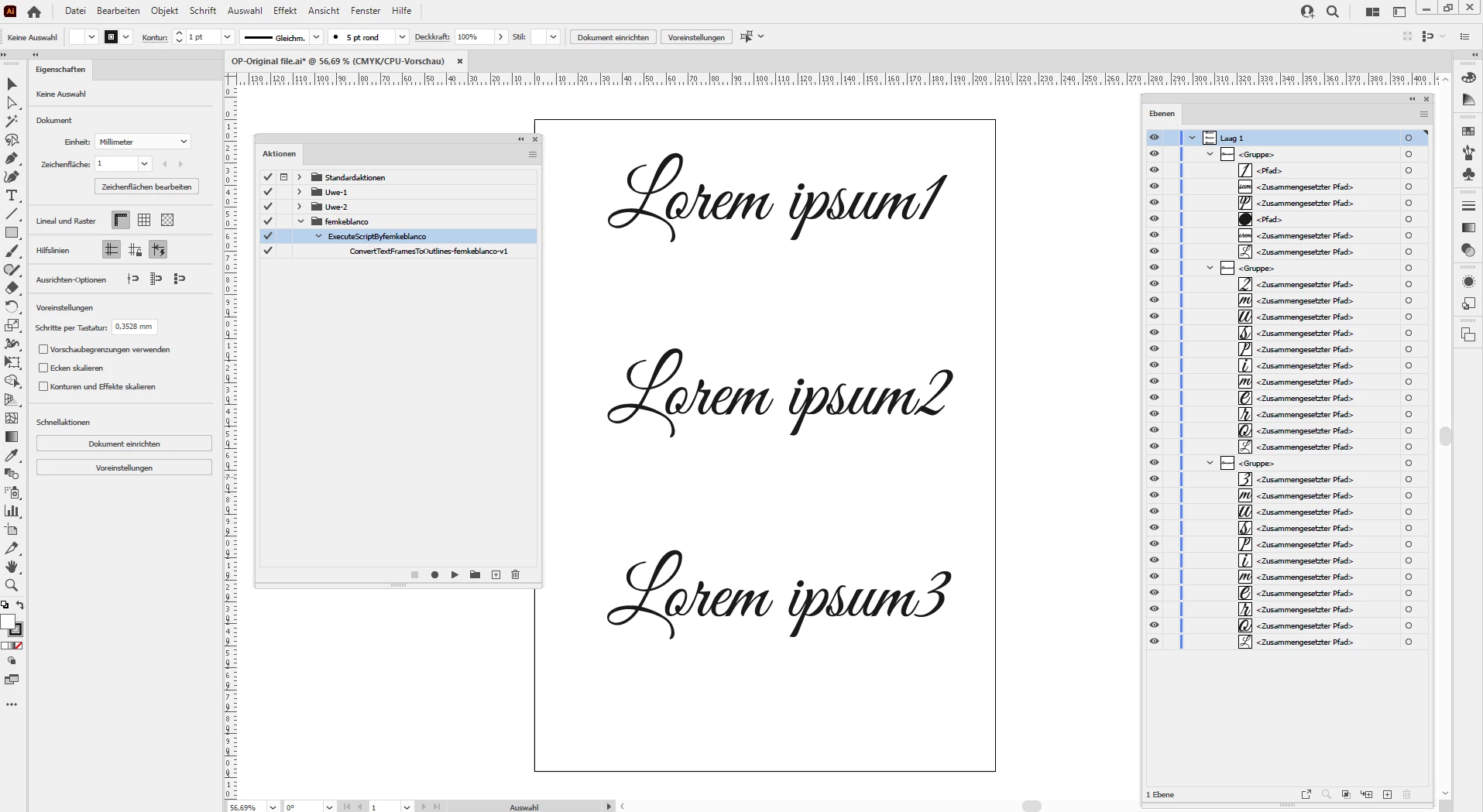
Task: Select the Column Graph tool
Action: (12, 511)
